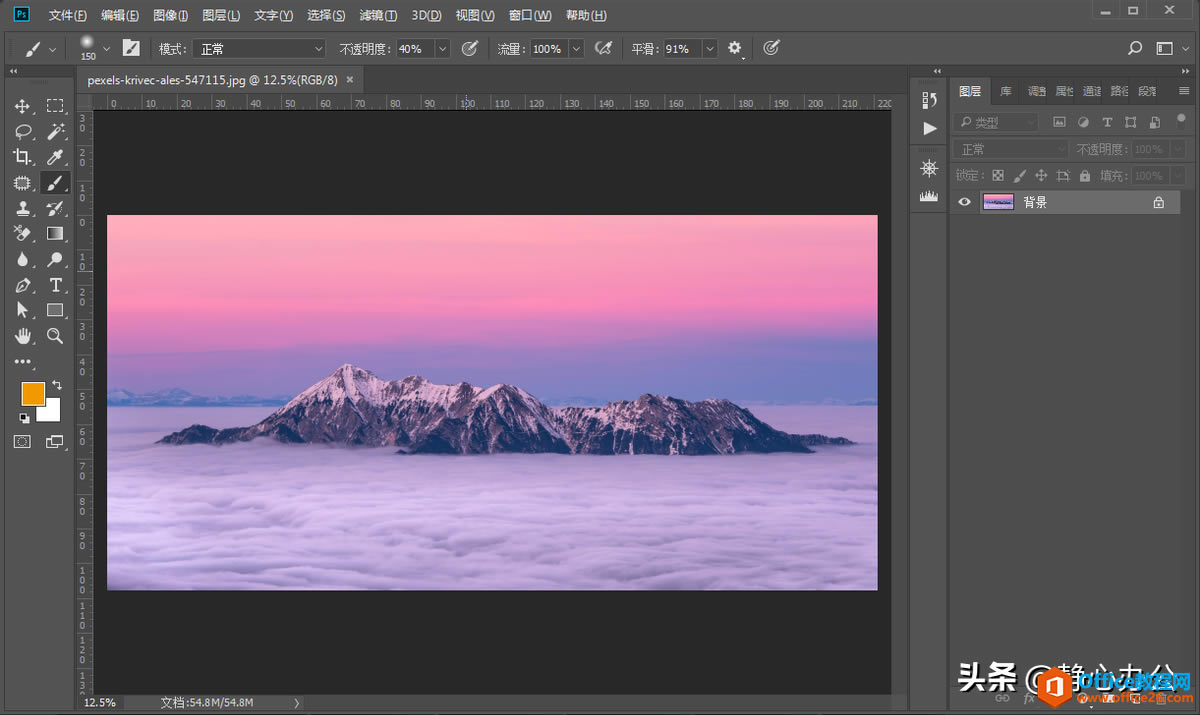Open the 平滑 91% slider arrow
Image resolution: width=1200 pixels, height=715 pixels.
tap(710, 48)
